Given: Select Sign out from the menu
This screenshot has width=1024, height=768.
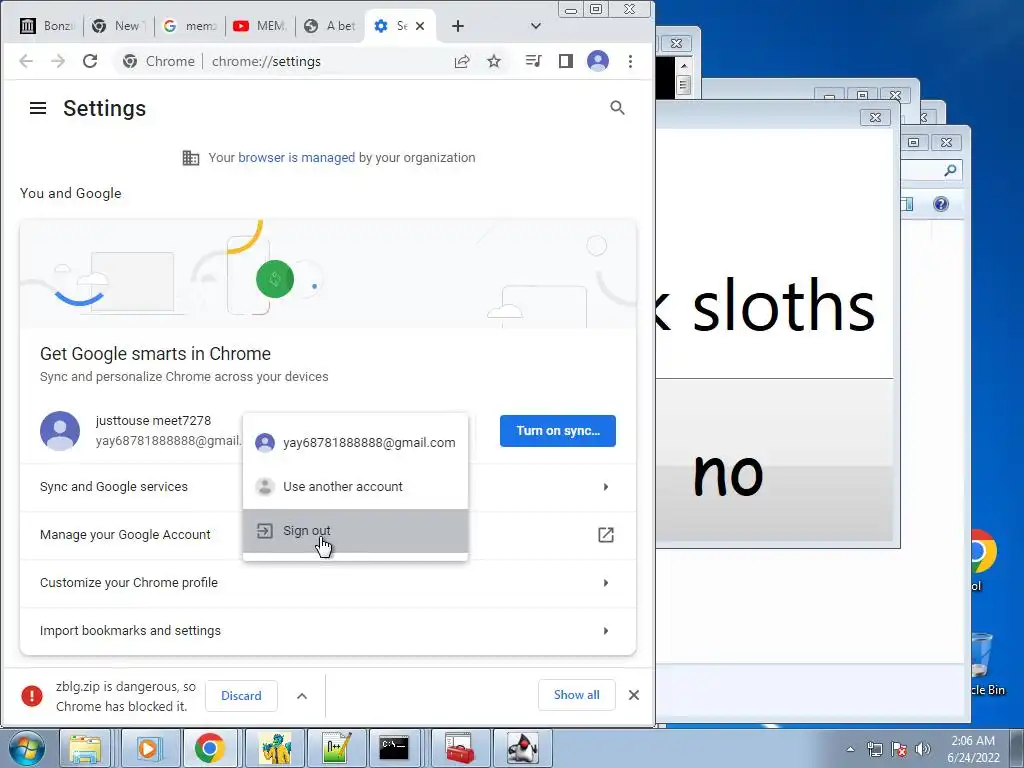Looking at the screenshot, I should (x=355, y=531).
